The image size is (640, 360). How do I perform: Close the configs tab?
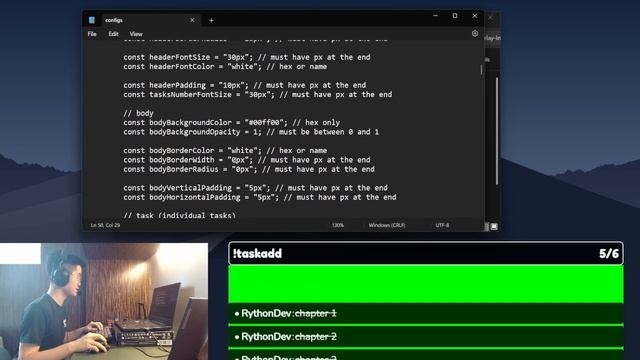[x=192, y=20]
